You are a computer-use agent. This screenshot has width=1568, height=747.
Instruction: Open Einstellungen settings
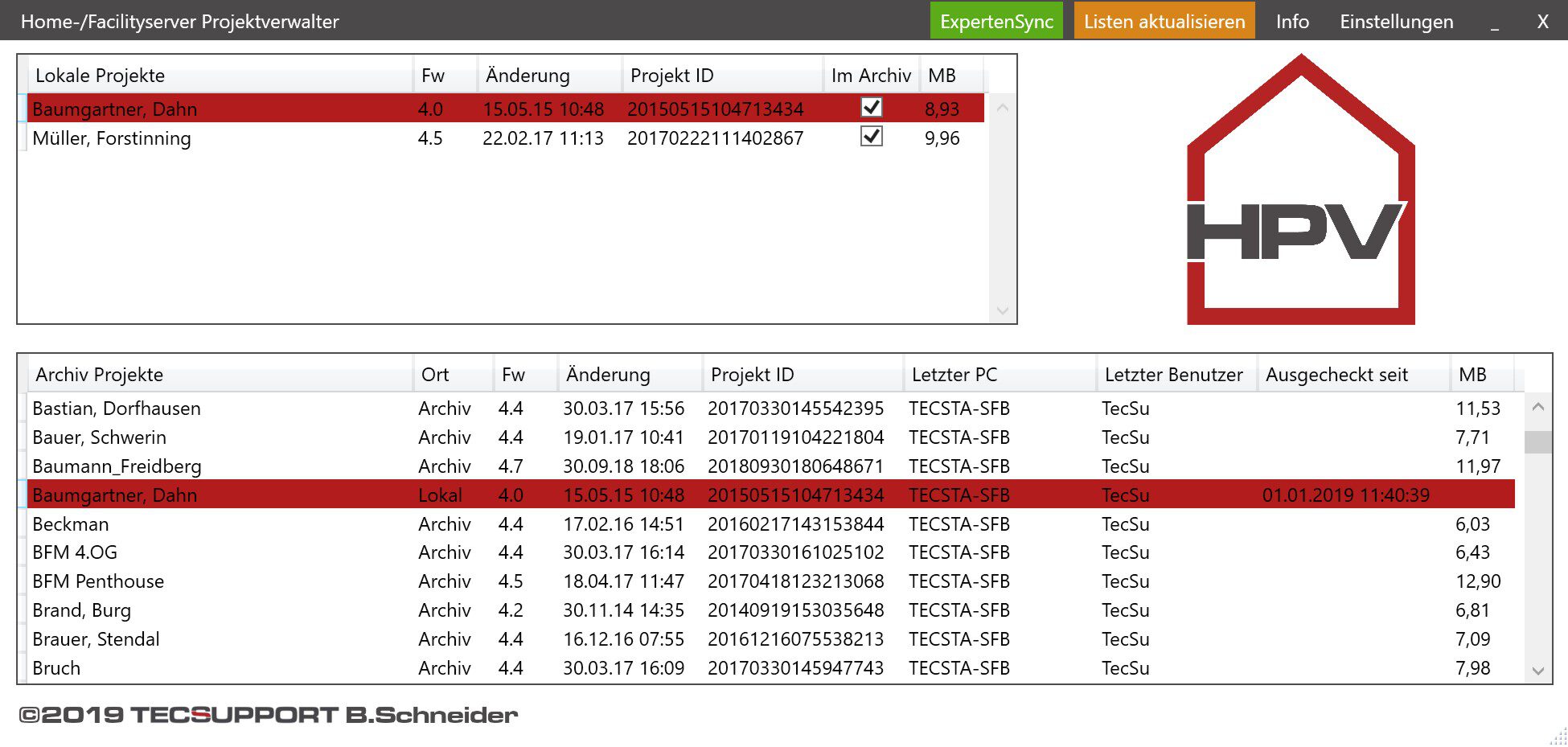click(1396, 21)
